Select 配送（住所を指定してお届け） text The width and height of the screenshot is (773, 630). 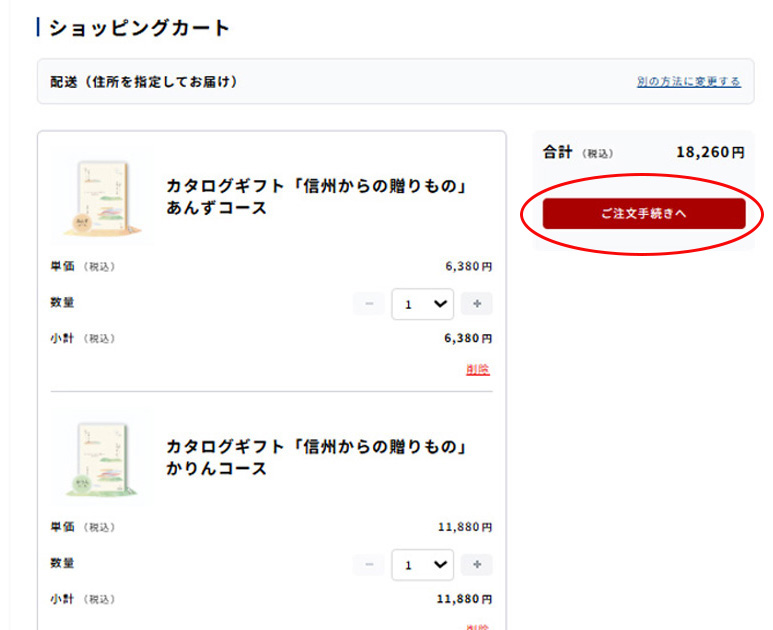pos(143,81)
